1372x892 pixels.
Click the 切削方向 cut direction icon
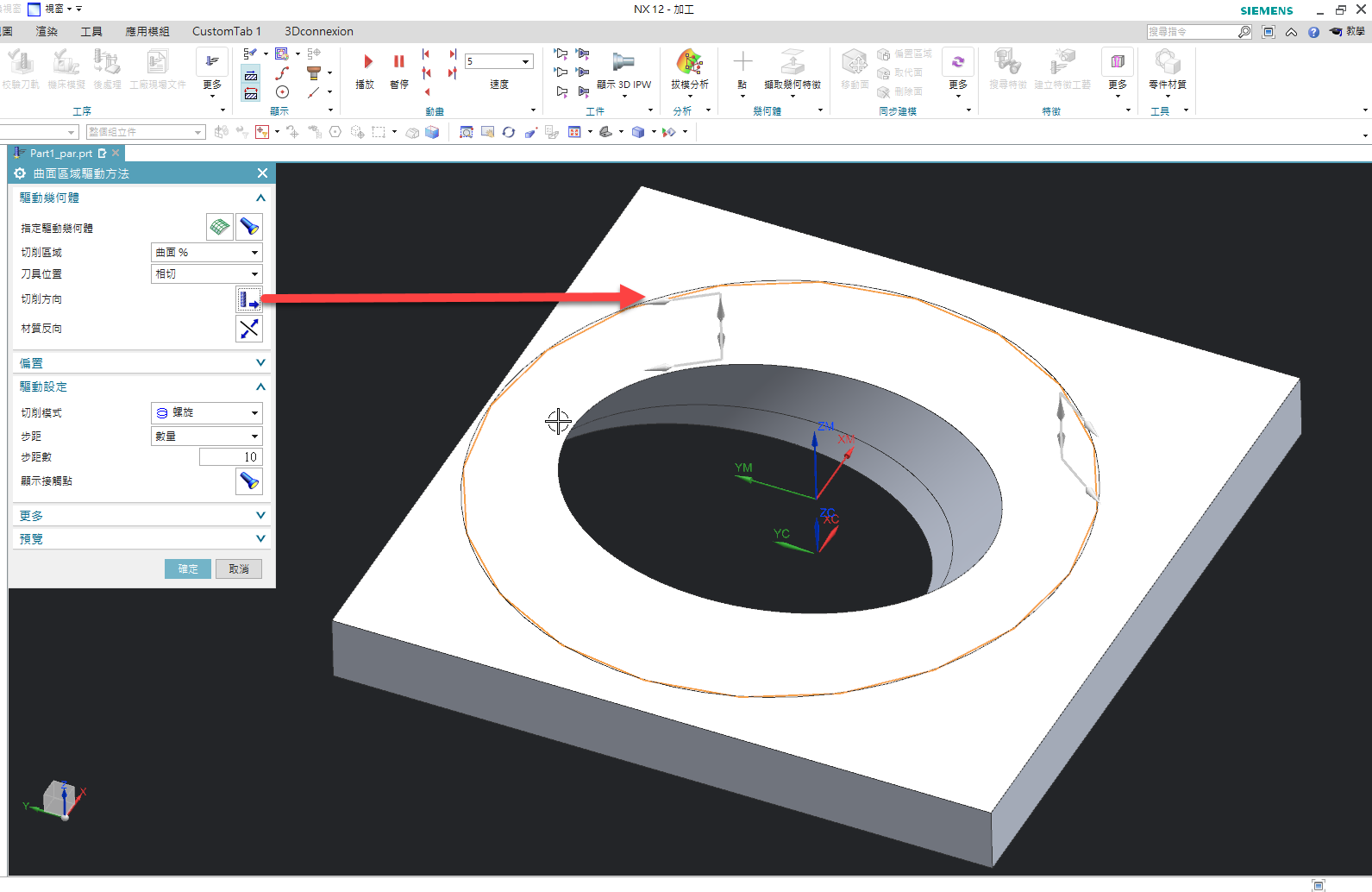point(249,299)
